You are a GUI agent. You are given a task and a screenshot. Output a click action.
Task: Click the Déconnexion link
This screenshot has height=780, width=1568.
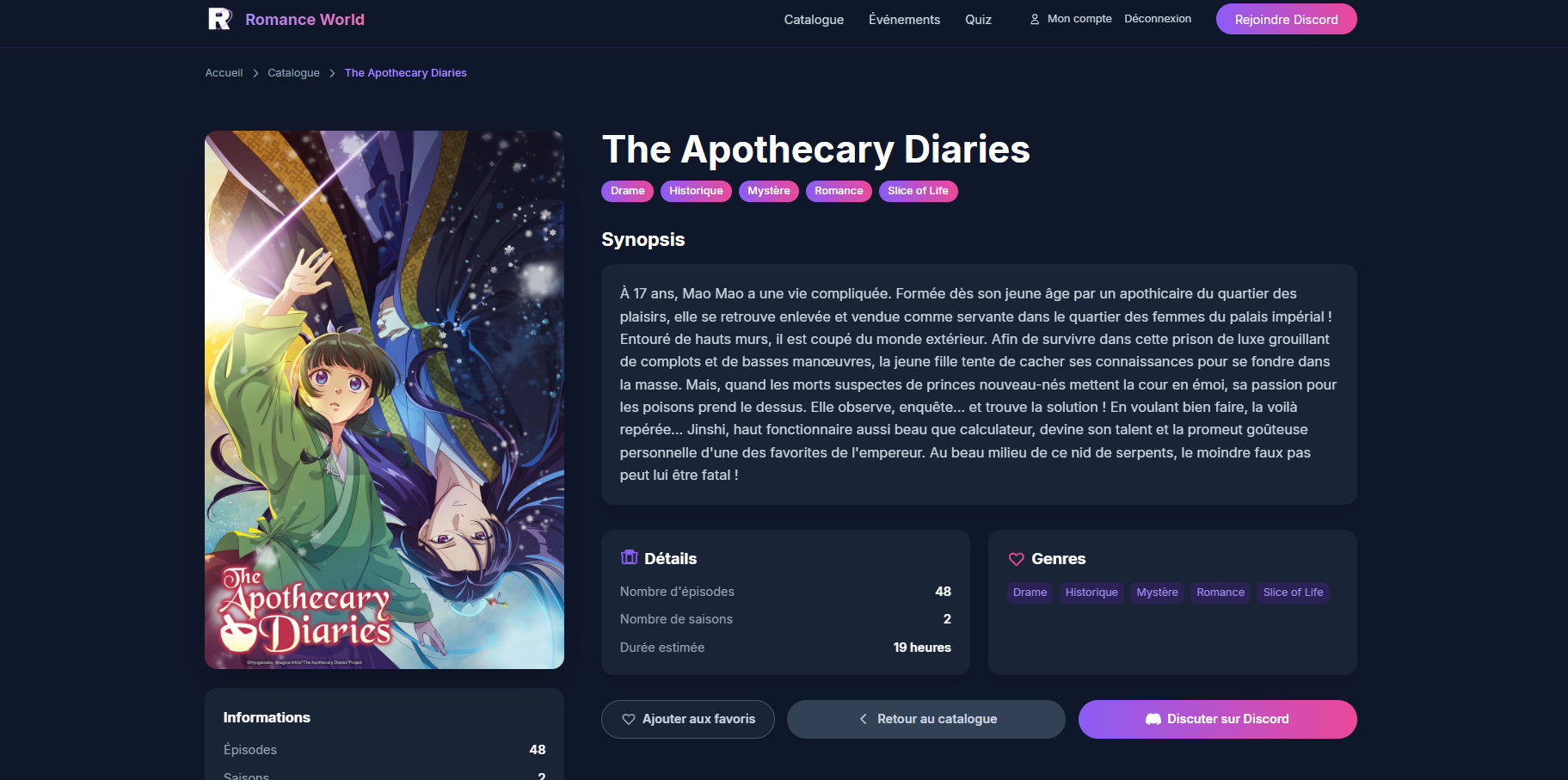(1158, 19)
